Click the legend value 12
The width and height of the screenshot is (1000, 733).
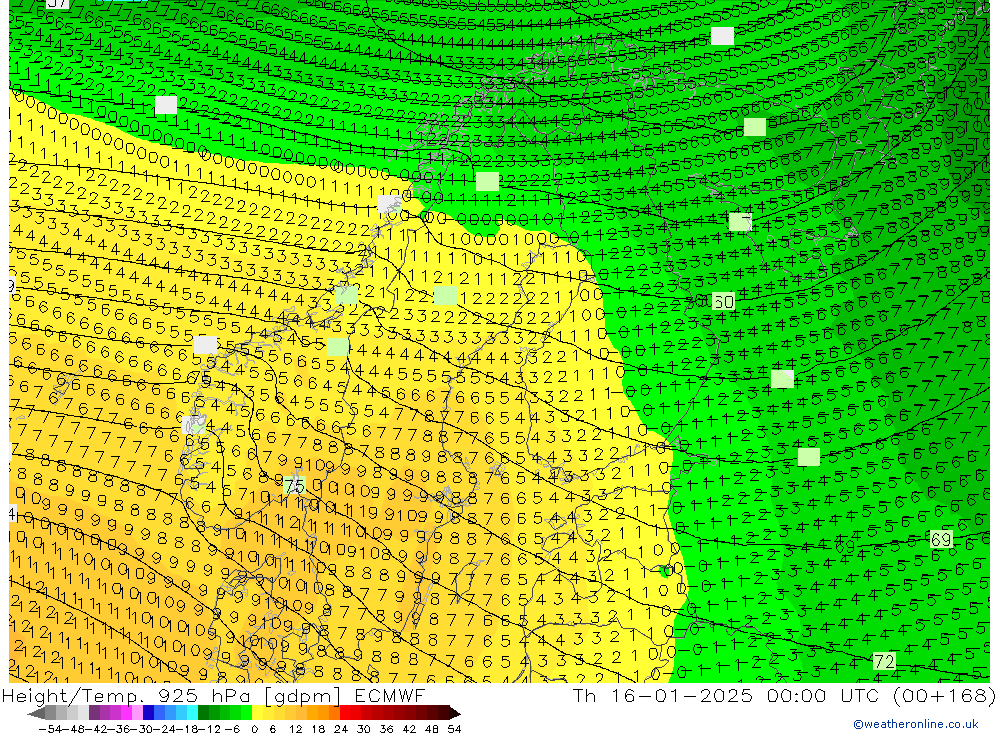[296, 729]
